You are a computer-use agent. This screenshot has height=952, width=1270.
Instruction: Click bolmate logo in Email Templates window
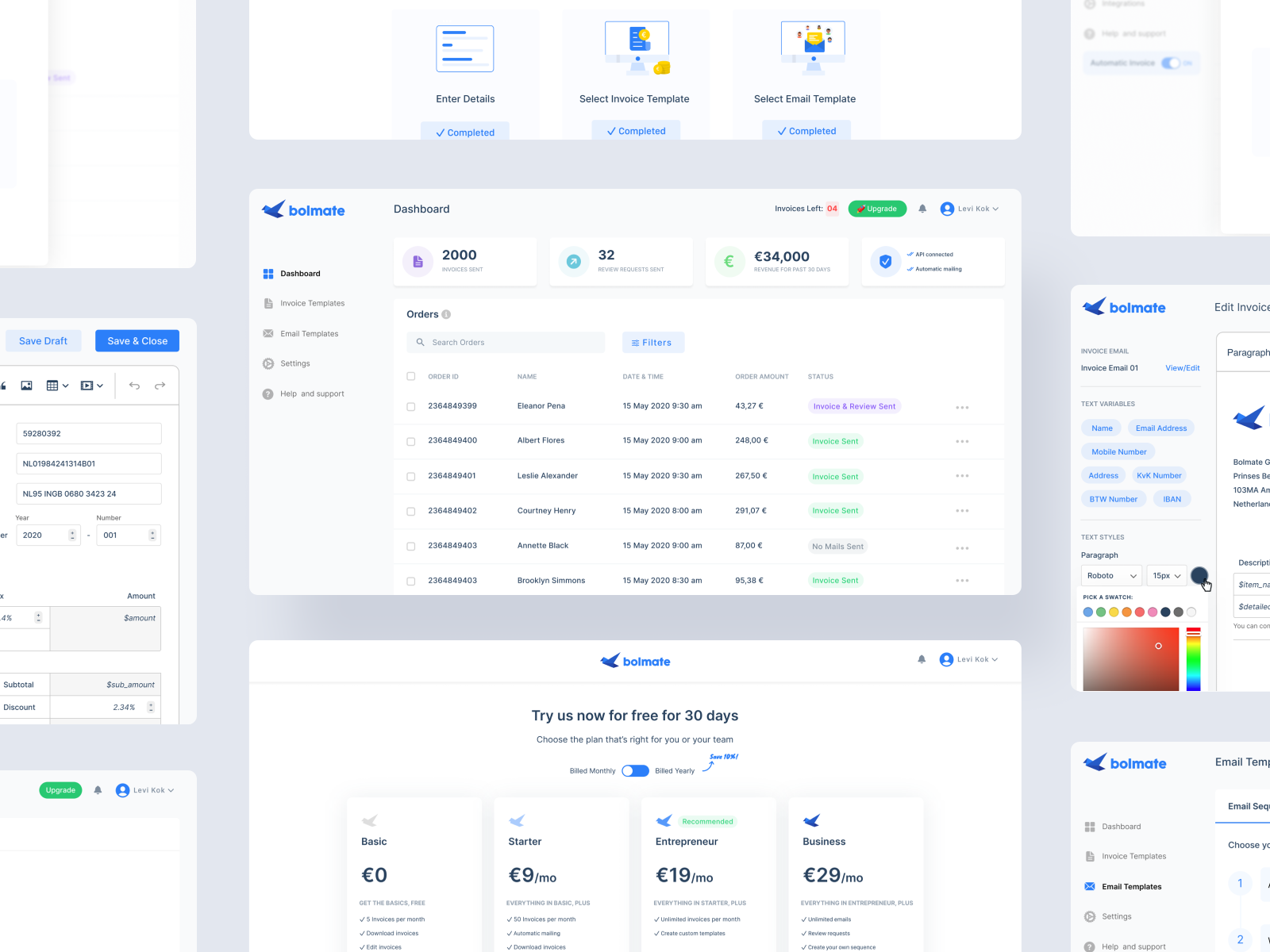click(1125, 763)
